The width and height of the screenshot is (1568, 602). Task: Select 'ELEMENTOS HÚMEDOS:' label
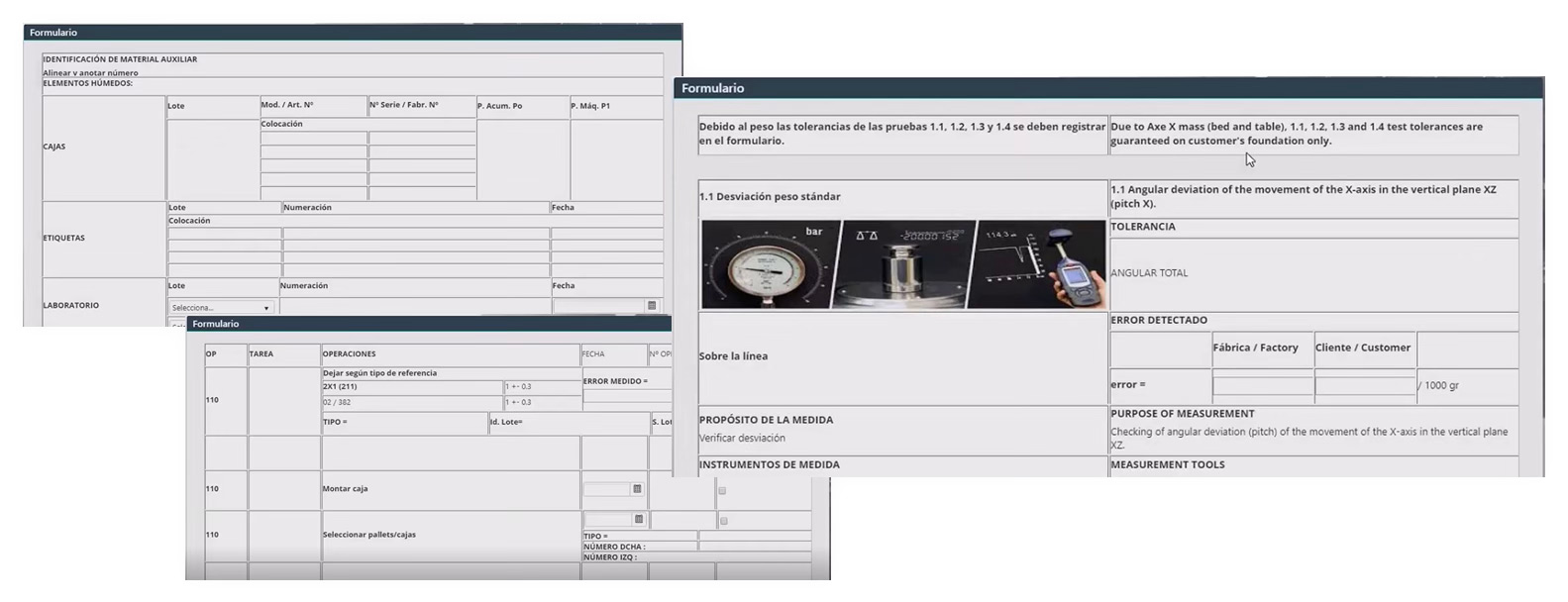click(88, 83)
